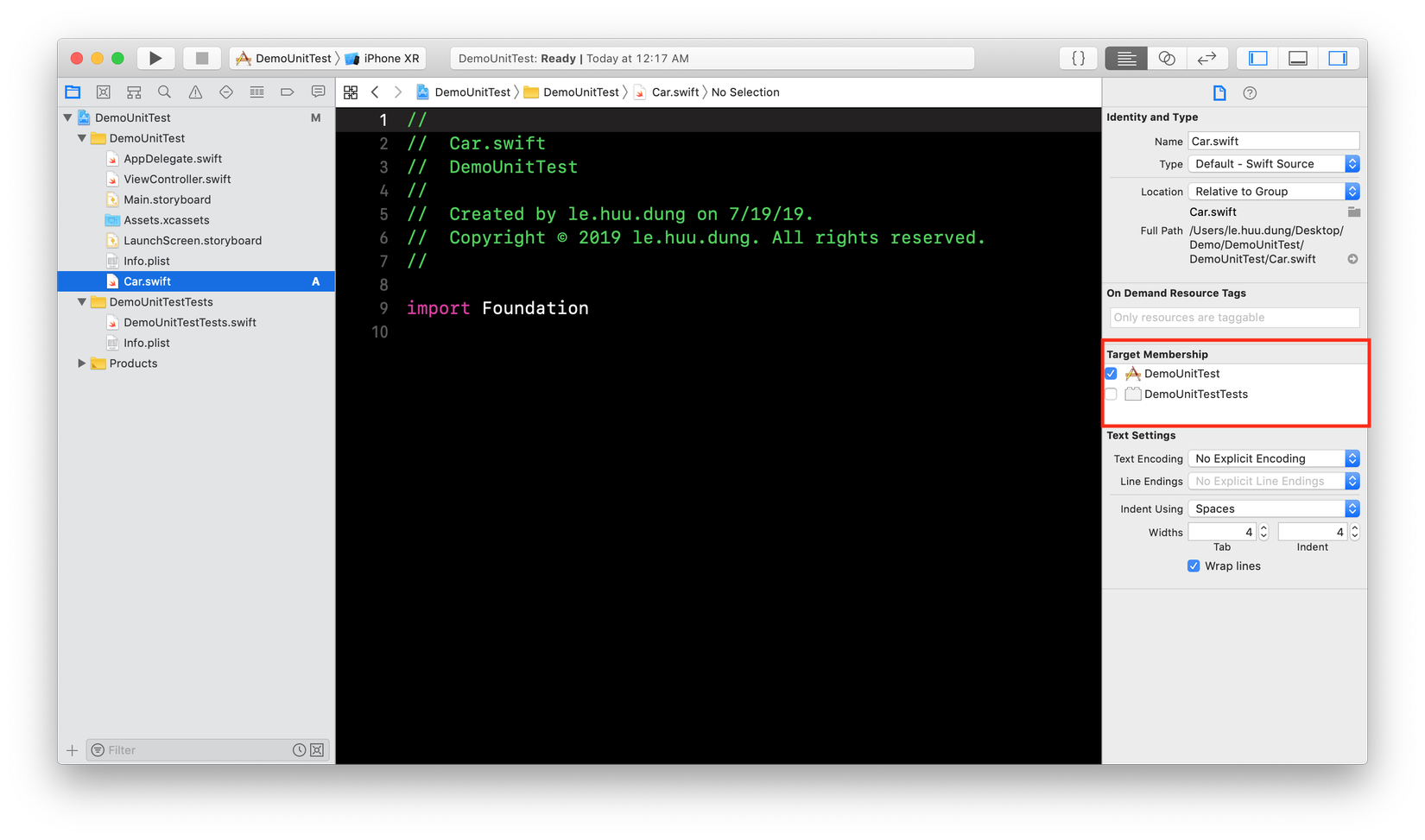Viewport: 1425px width, 840px height.
Task: Choose the iPhone XR run destination
Action: (x=382, y=58)
